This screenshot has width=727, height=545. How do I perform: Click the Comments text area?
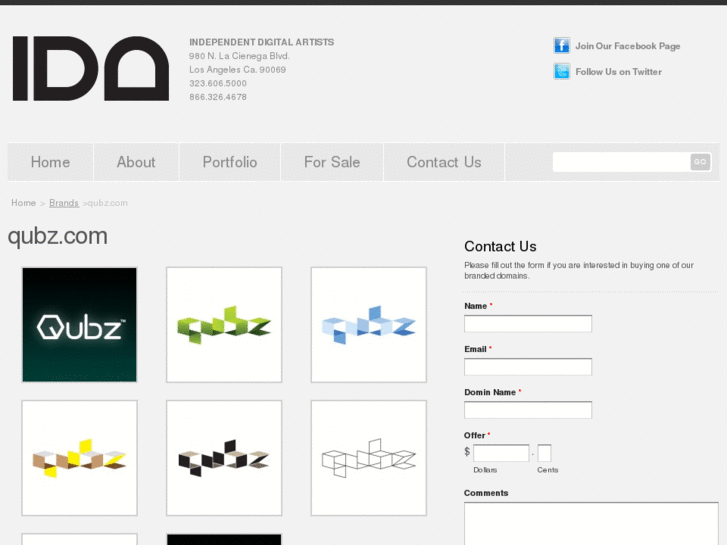(591, 523)
